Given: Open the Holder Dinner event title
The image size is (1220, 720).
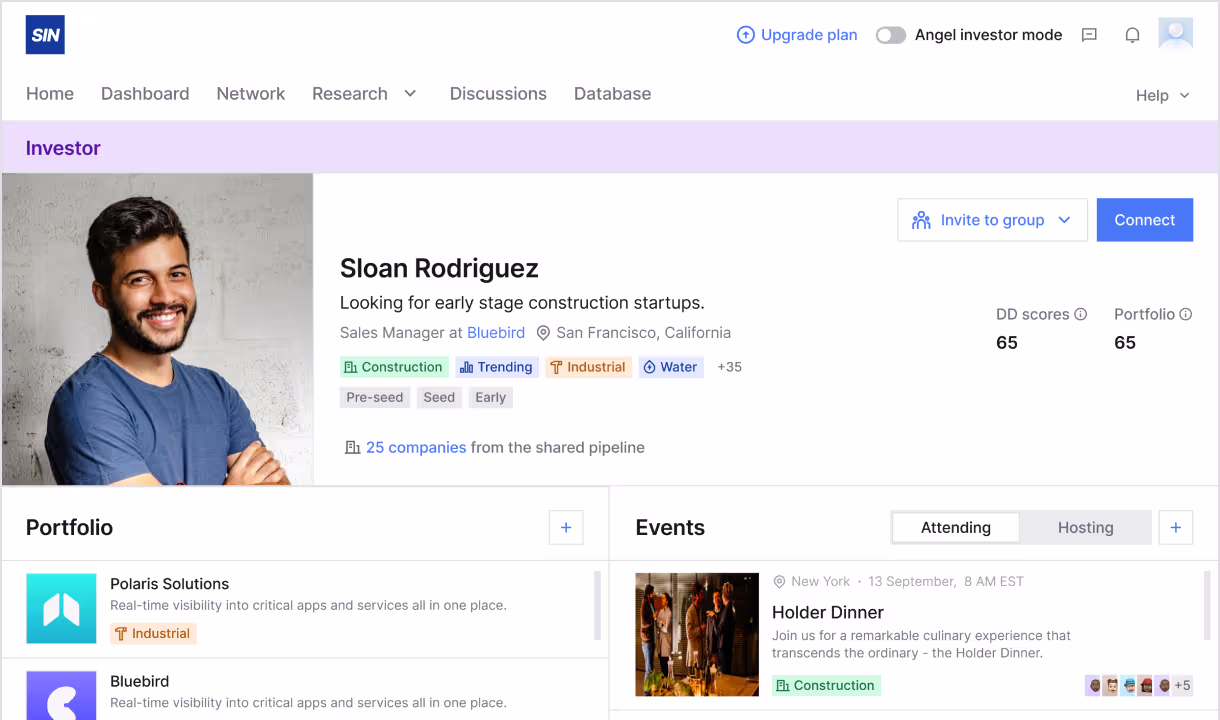Looking at the screenshot, I should tap(828, 612).
